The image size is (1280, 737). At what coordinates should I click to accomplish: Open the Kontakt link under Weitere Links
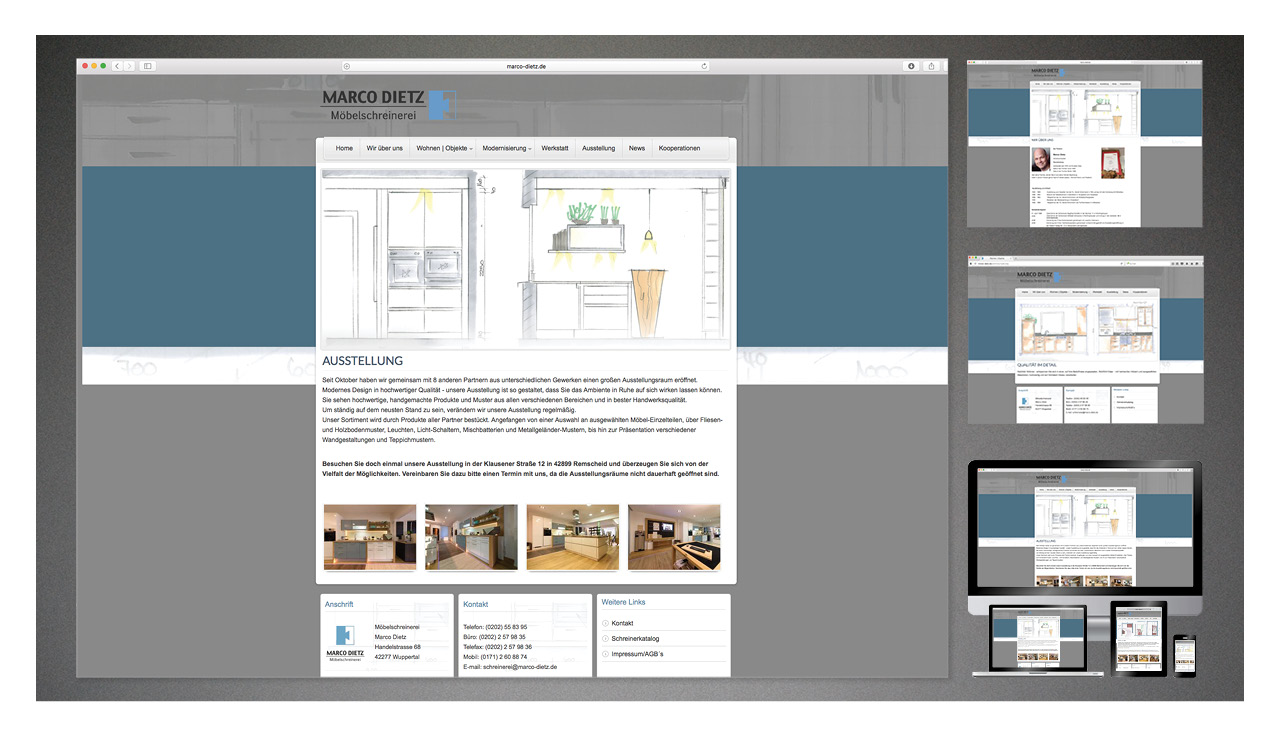[622, 623]
